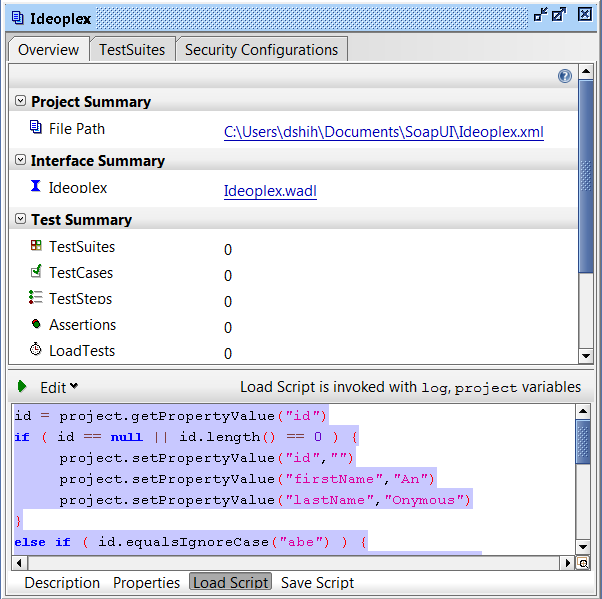Viewport: 602px width, 599px height.
Task: Click the TestCases checkmark icon
Action: point(36,271)
